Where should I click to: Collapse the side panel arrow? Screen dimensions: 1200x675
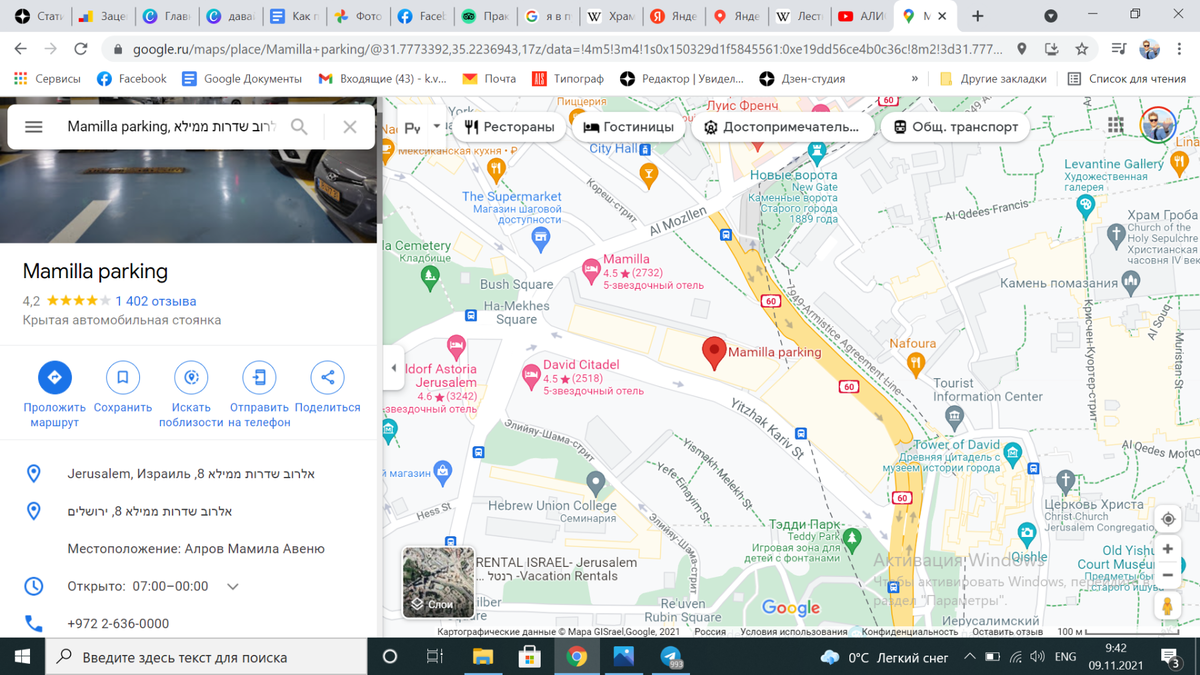point(393,368)
